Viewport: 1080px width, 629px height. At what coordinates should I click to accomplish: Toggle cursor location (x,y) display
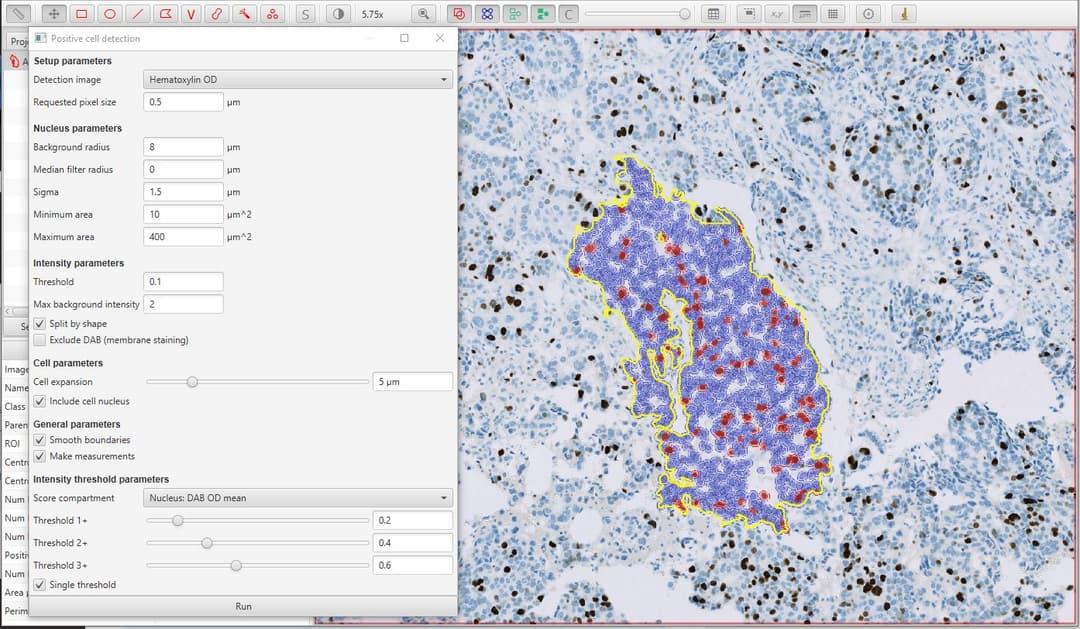777,13
